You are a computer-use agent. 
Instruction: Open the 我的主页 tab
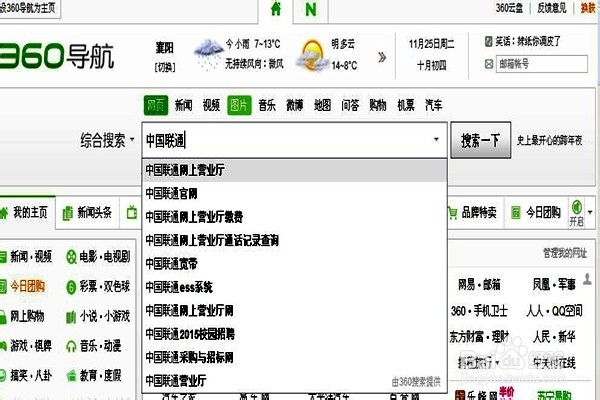[26, 212]
